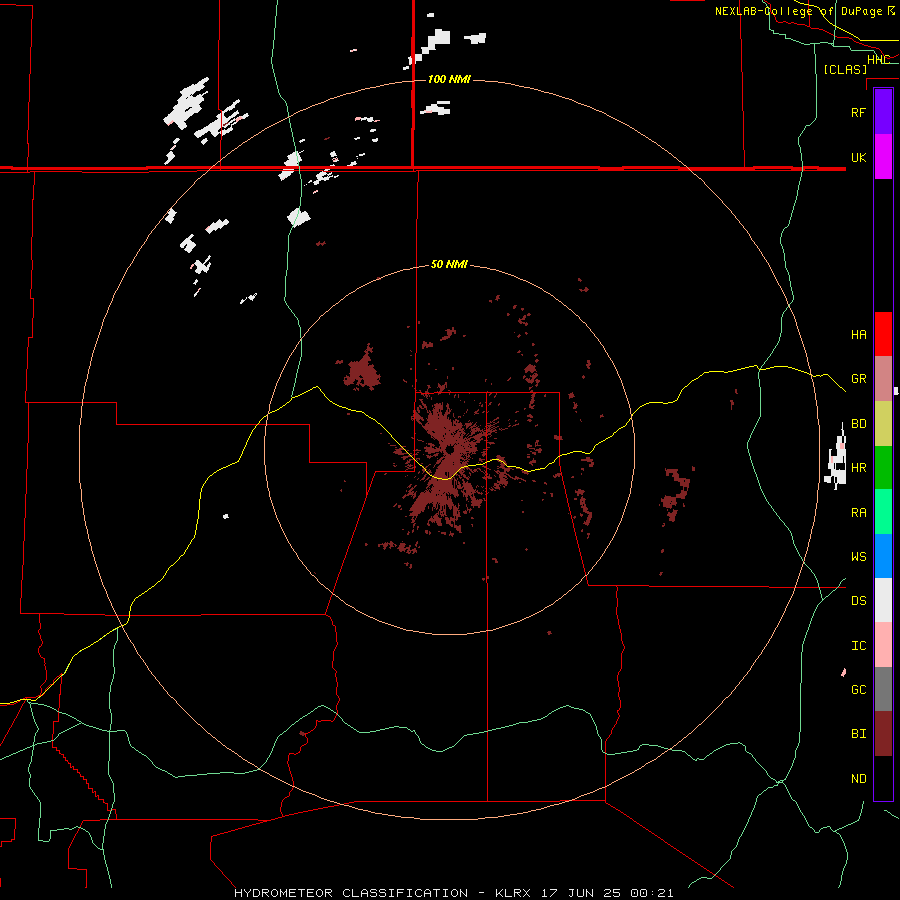Select the BD yellow legend swatch

click(883, 424)
